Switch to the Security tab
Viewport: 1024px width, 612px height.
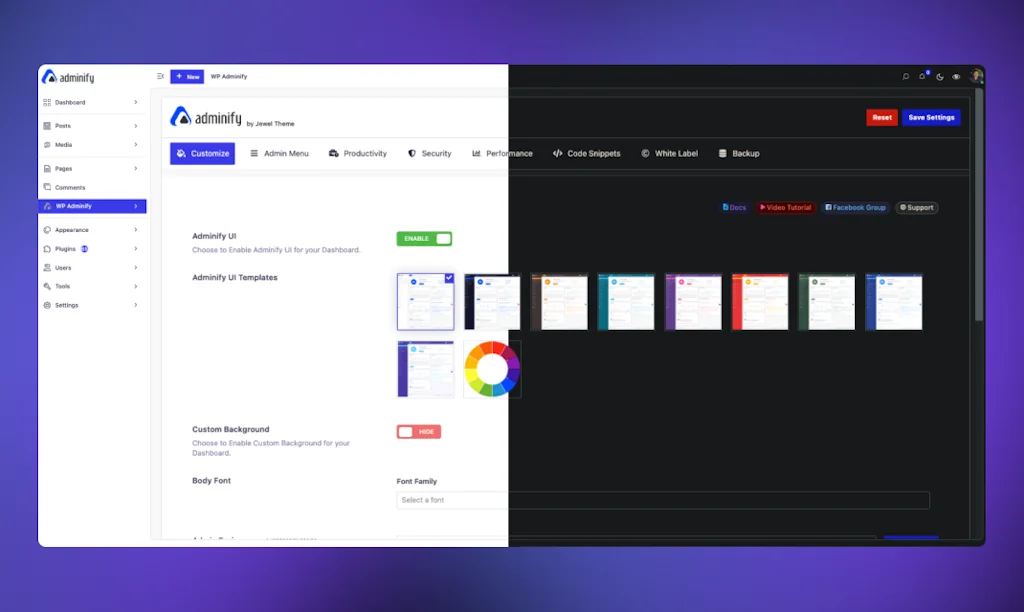click(430, 153)
